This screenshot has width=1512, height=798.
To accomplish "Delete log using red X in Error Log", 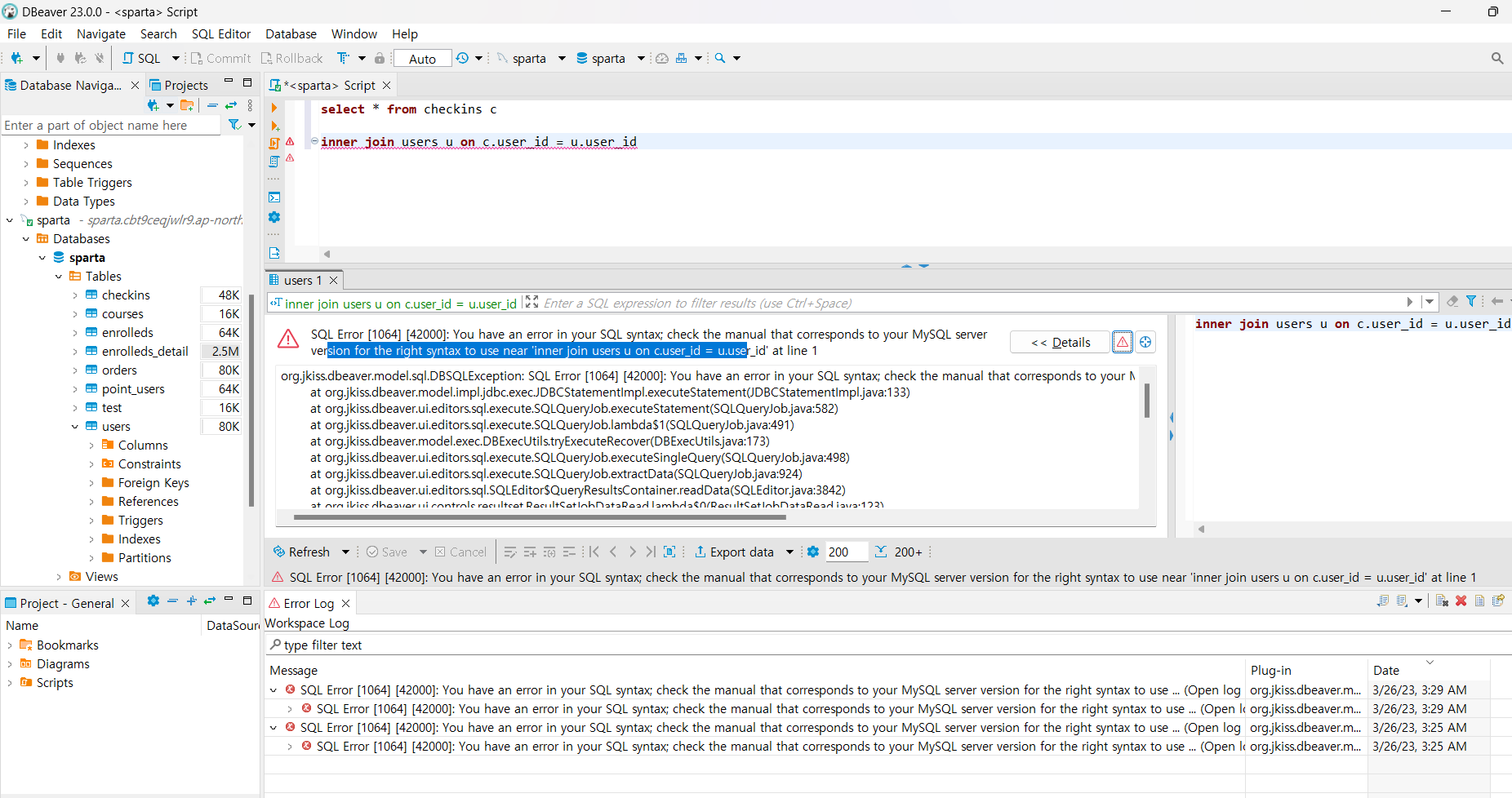I will (1461, 601).
